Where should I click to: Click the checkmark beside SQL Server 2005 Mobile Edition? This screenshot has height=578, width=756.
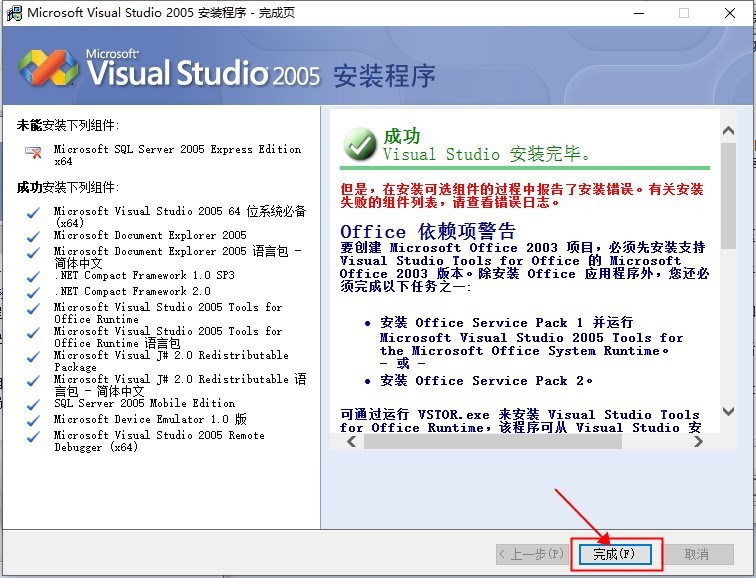pyautogui.click(x=34, y=404)
